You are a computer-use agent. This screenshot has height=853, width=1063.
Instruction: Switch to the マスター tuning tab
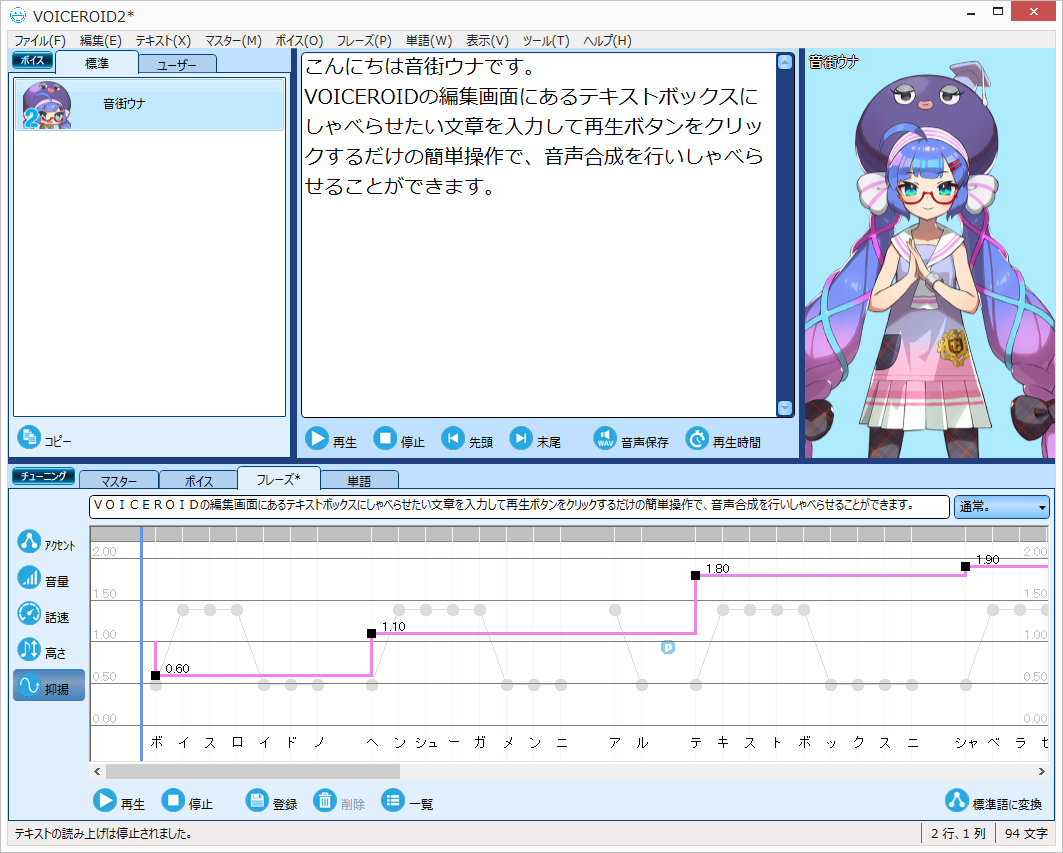point(119,480)
